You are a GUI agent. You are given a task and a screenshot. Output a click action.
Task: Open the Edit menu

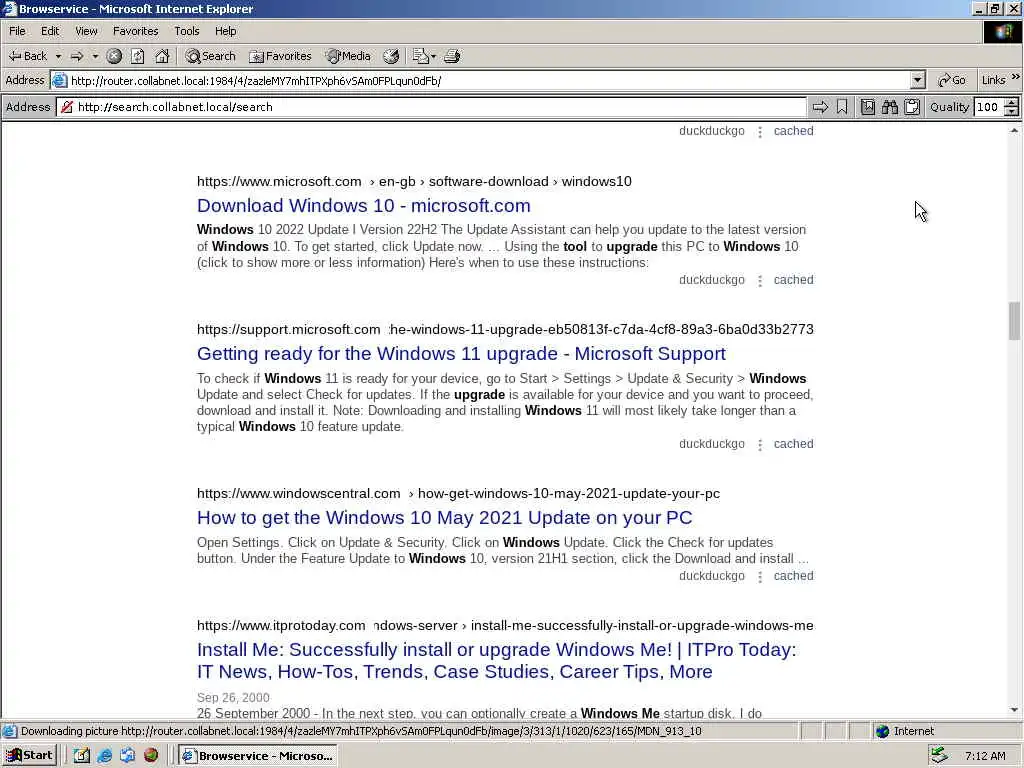[x=50, y=31]
